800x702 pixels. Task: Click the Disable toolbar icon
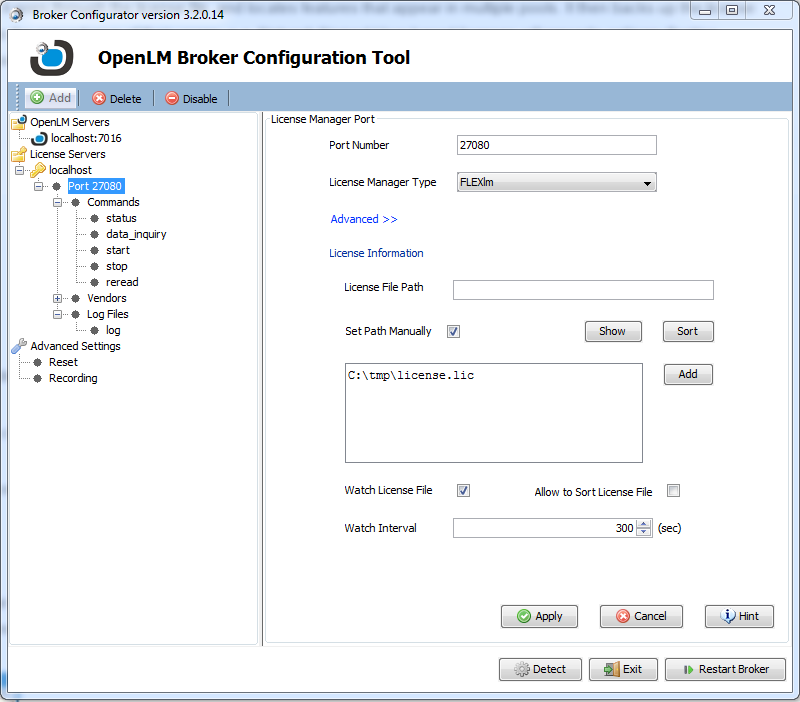(172, 98)
